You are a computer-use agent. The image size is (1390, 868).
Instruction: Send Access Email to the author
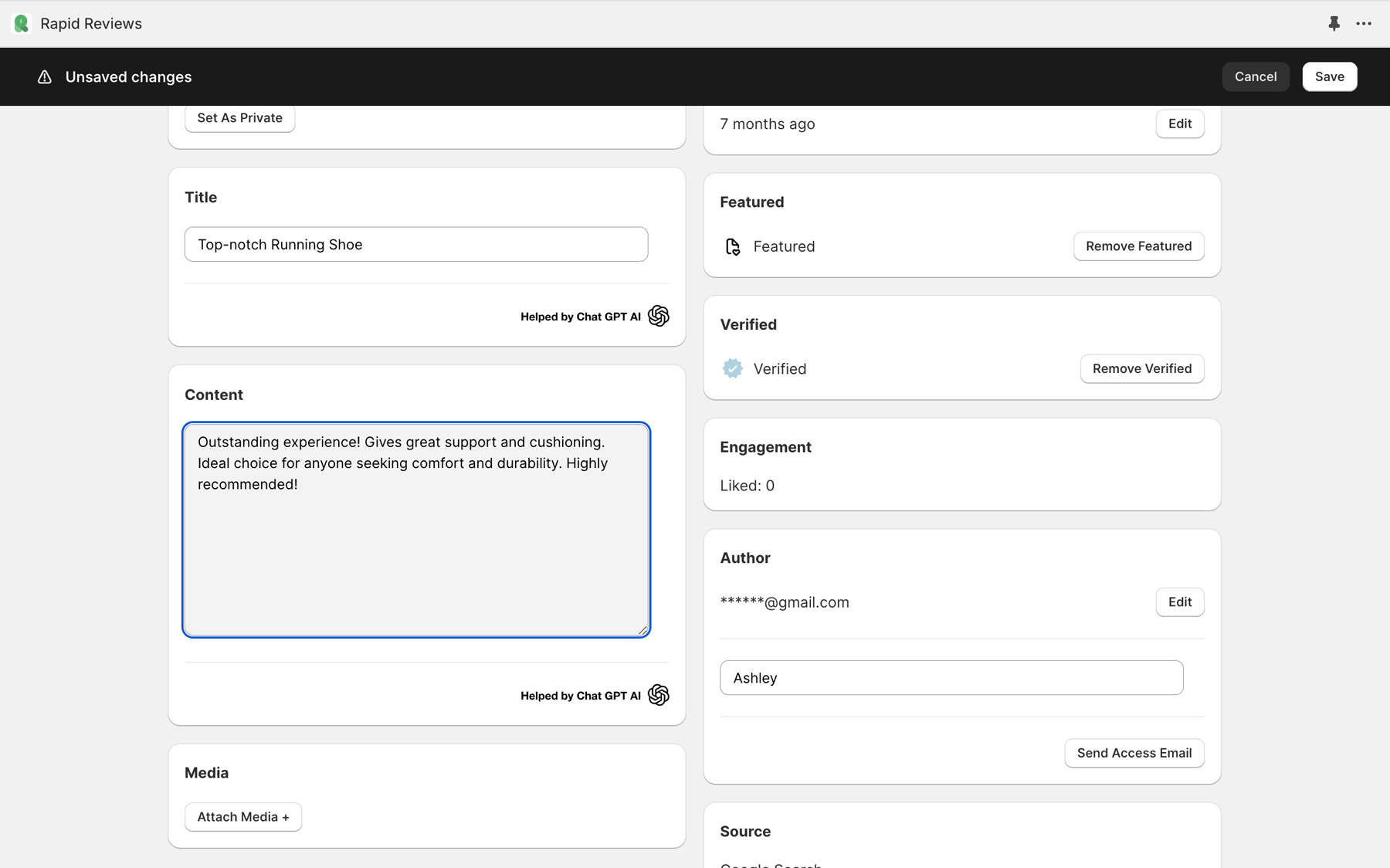pyautogui.click(x=1134, y=753)
